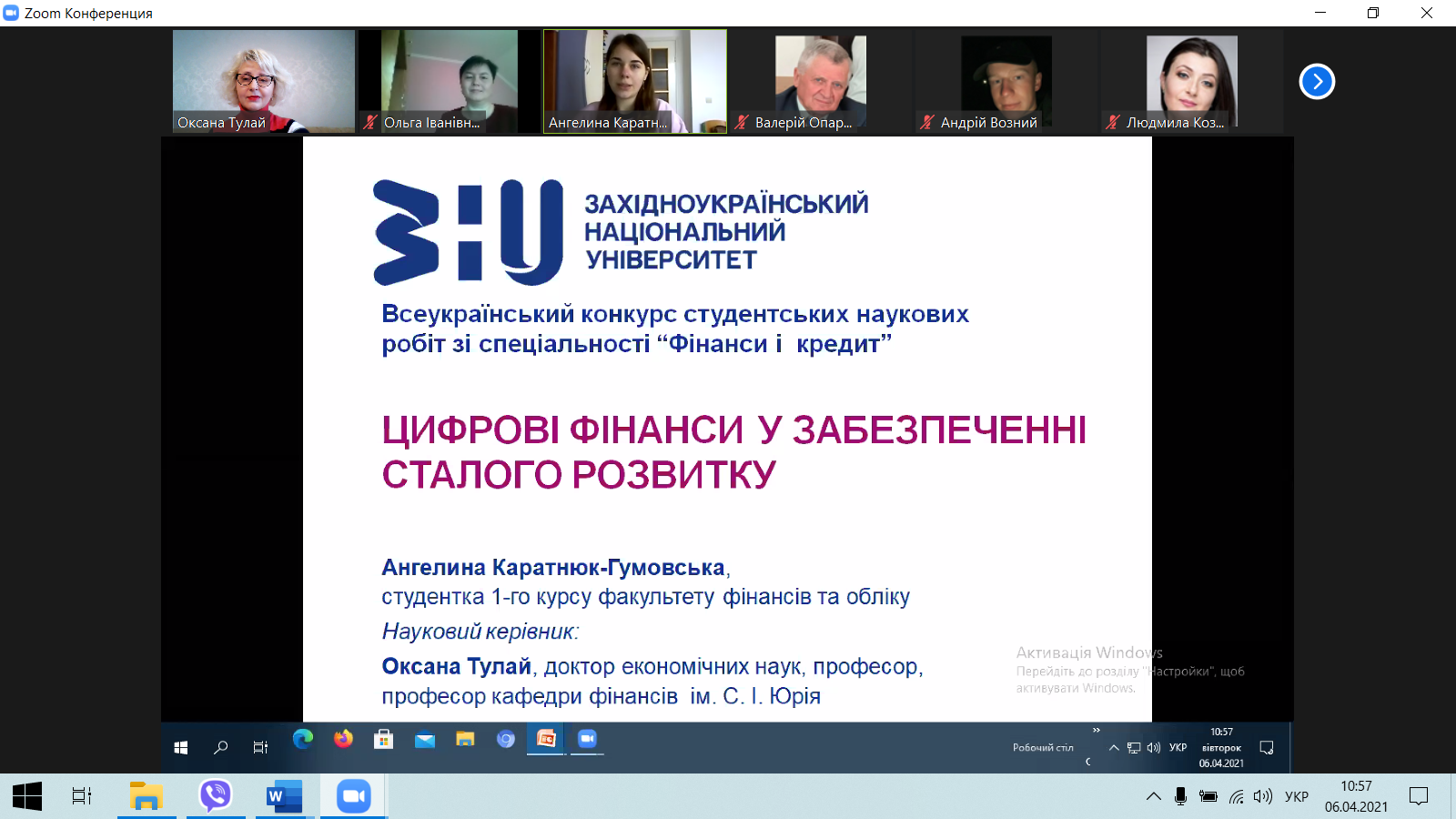1456x819 pixels.
Task: Click Науковий керівник: text on slide
Action: click(x=480, y=631)
